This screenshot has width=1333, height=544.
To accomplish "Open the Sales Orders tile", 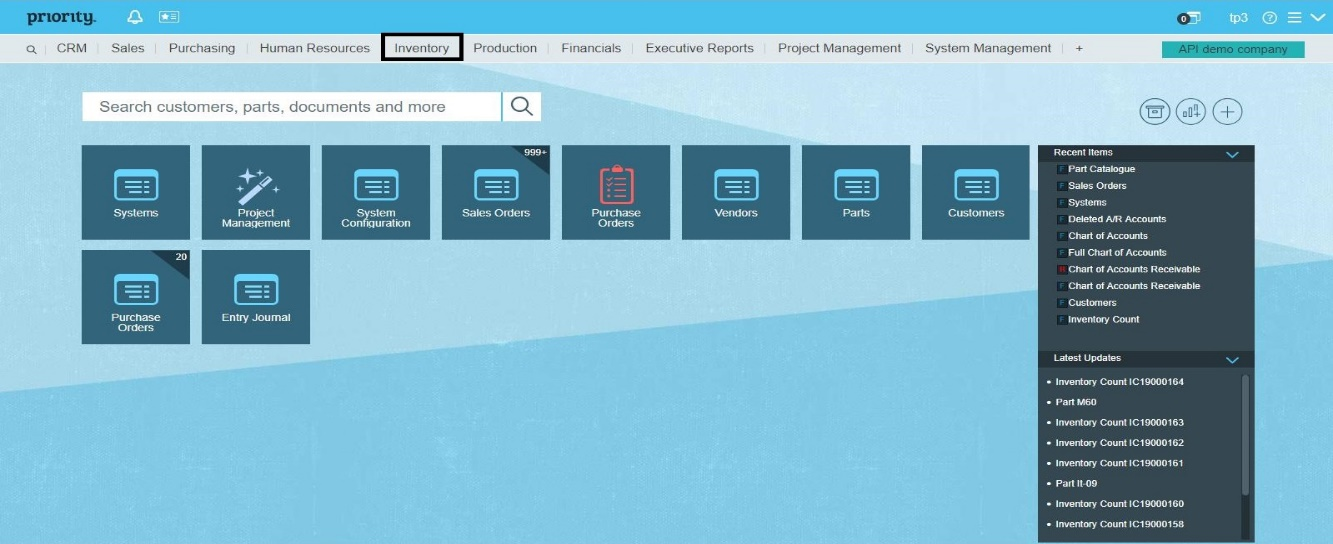I will coord(496,192).
